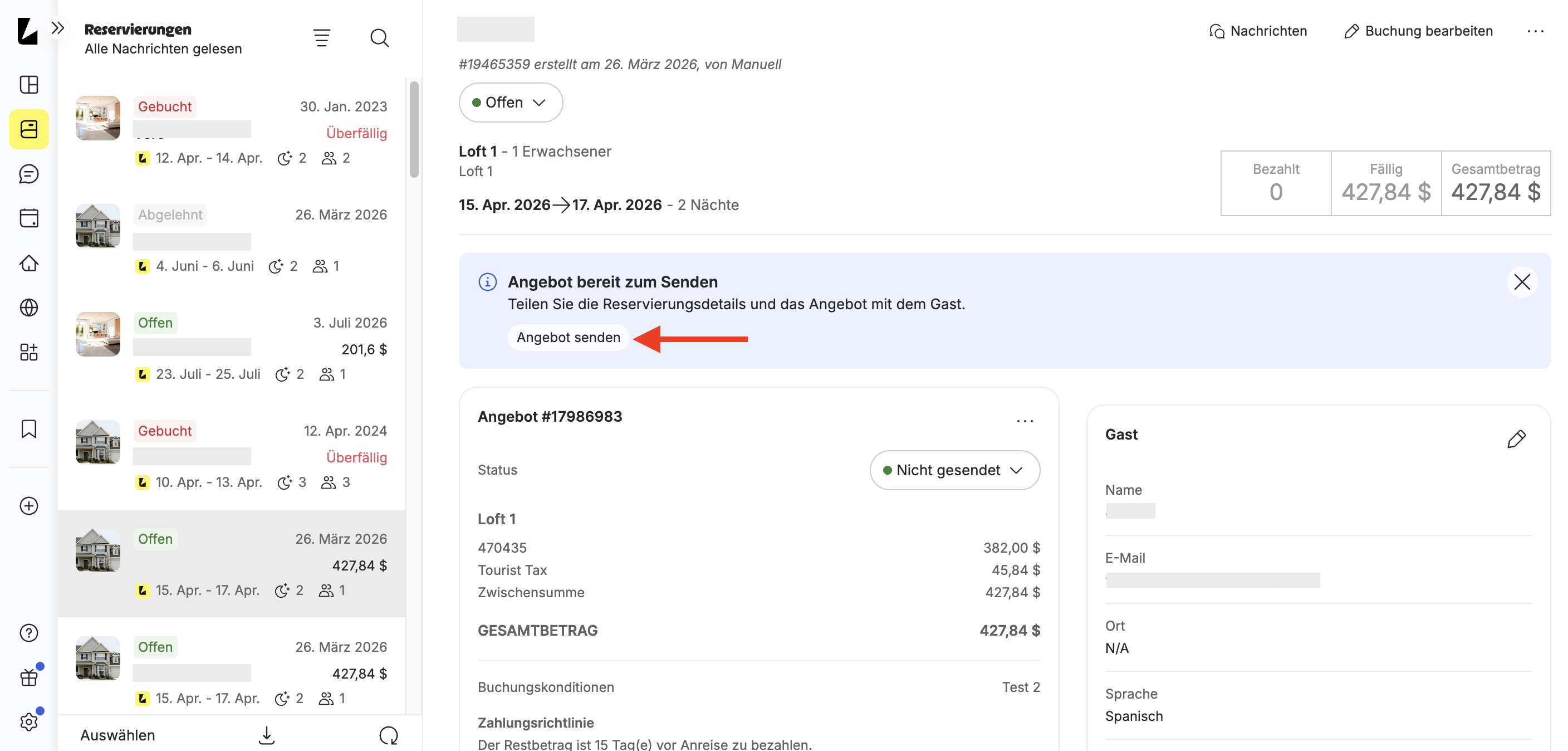
Task: Click the info icon in the banner
Action: click(x=487, y=282)
